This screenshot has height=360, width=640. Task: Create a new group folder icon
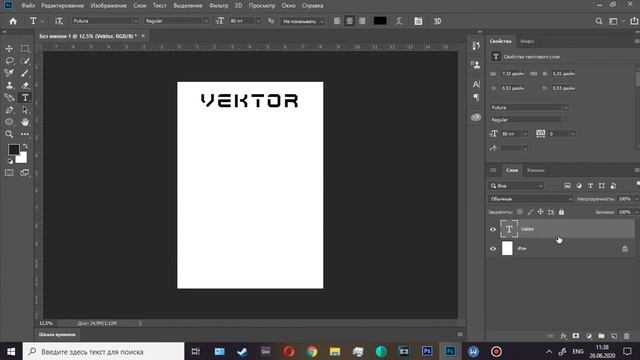(x=601, y=336)
